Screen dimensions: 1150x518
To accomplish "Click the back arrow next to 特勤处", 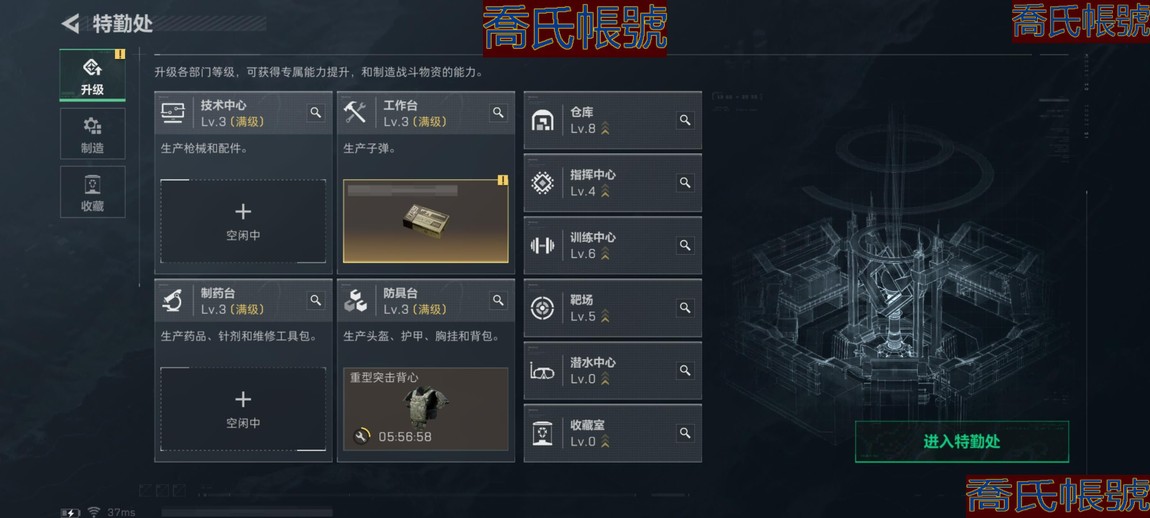I will 70,23.
